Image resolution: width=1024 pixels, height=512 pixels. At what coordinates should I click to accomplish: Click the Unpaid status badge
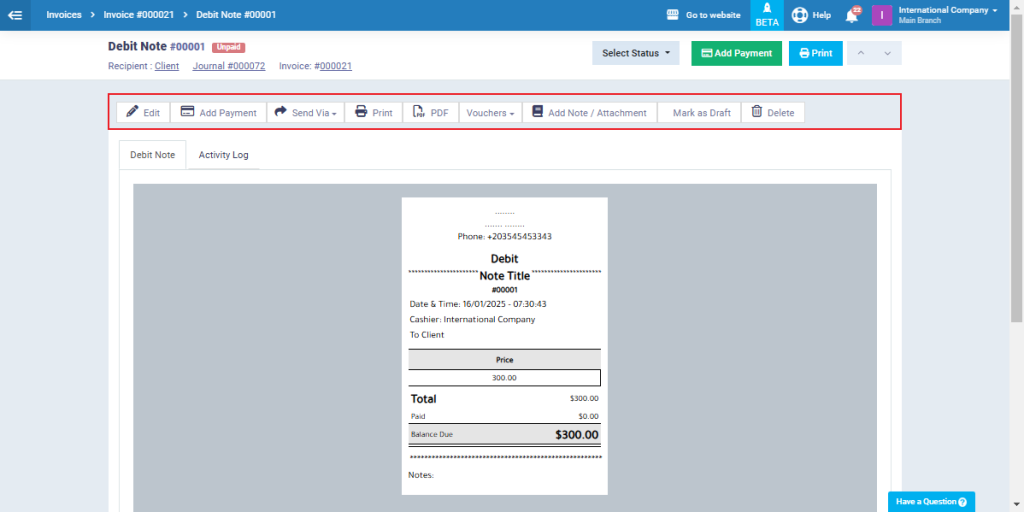pyautogui.click(x=229, y=47)
